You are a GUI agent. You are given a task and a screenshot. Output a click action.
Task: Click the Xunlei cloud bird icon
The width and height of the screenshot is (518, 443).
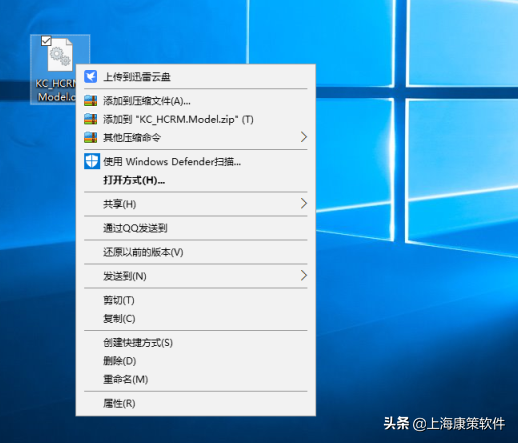tap(90, 77)
